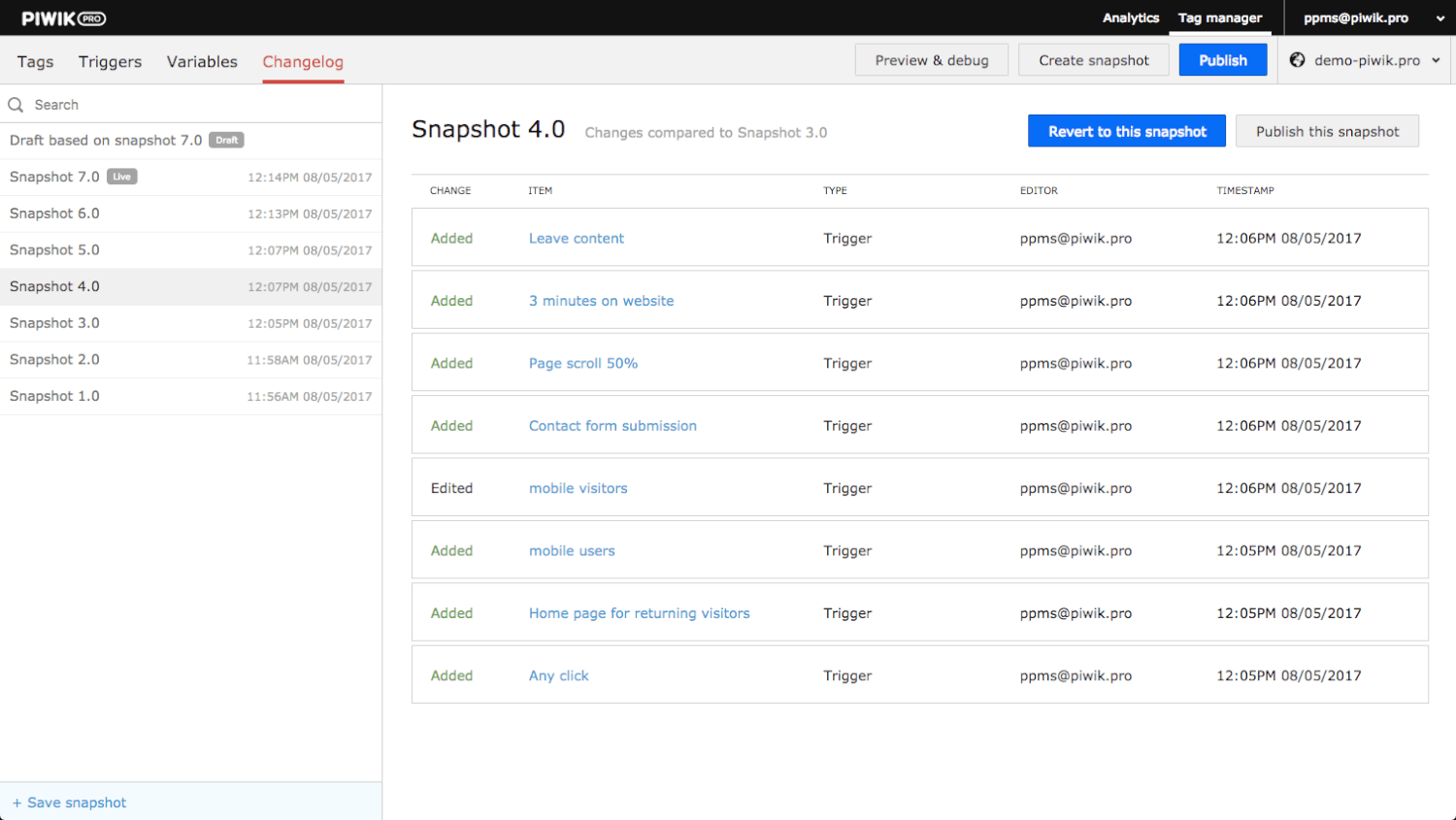The width and height of the screenshot is (1456, 820).
Task: Open the Leave content trigger link
Action: pyautogui.click(x=577, y=238)
